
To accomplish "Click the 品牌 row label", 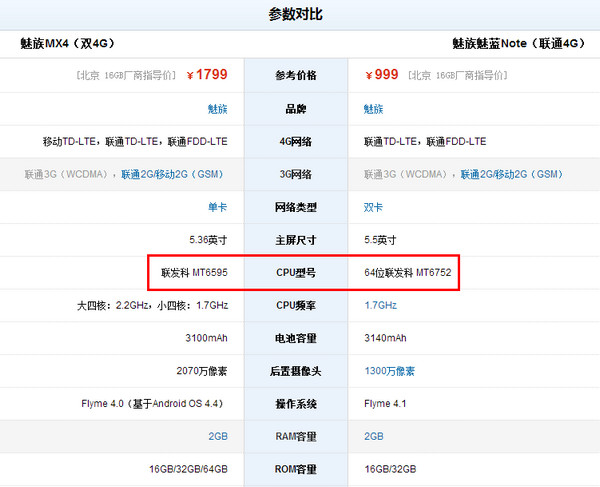I will coord(296,109).
